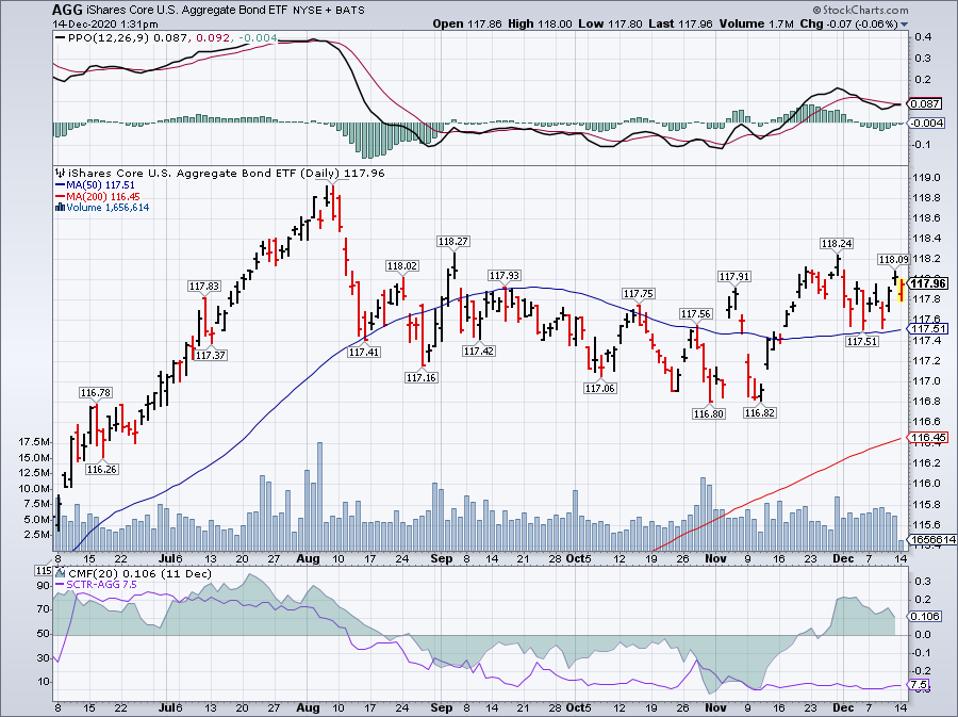Click the 117.75 price annotation
The height and width of the screenshot is (717, 958).
click(x=638, y=294)
